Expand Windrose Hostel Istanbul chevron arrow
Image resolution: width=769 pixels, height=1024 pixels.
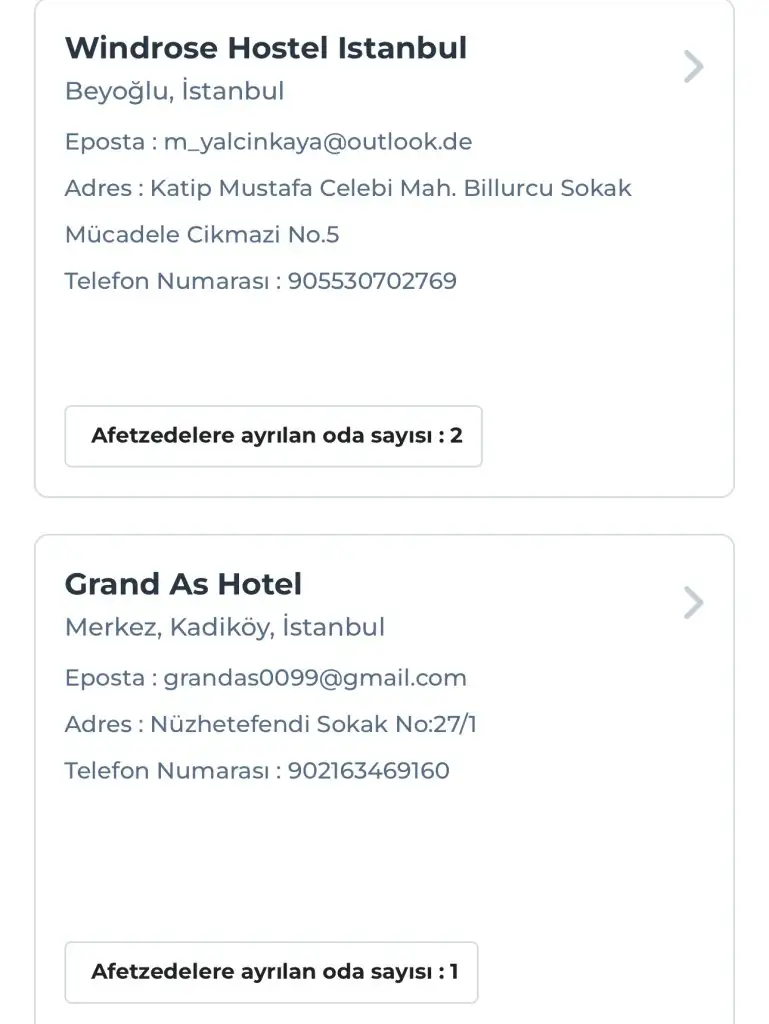pos(693,67)
